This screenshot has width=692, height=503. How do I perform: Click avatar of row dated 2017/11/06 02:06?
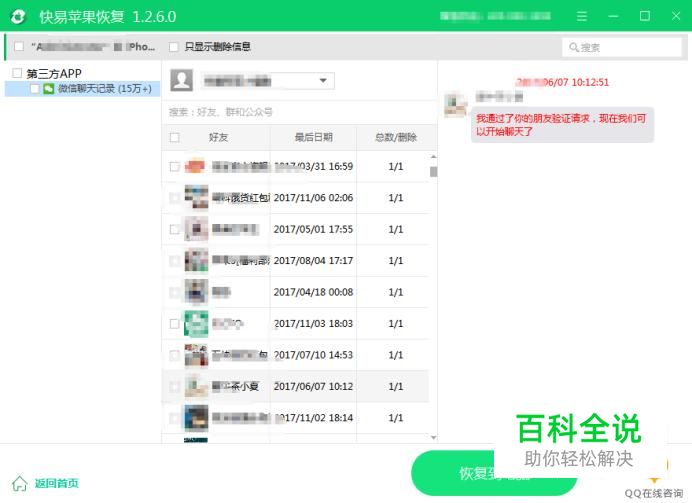(x=196, y=197)
